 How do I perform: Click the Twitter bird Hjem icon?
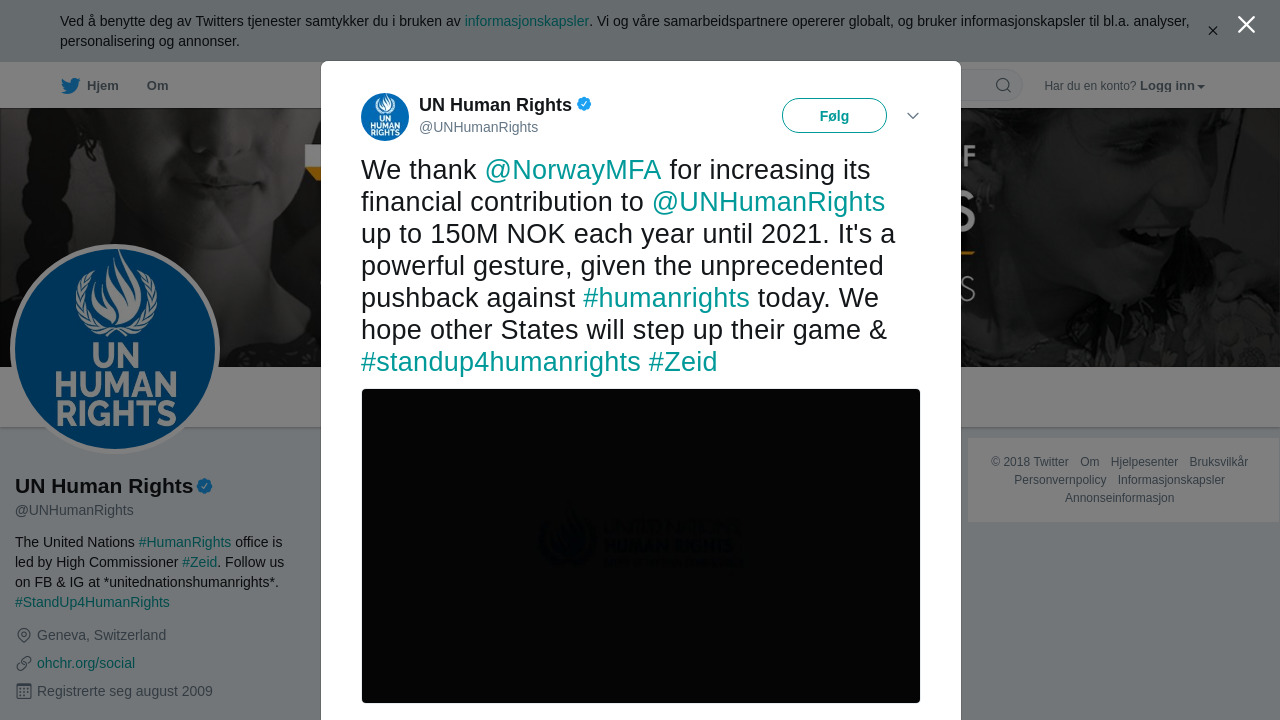pyautogui.click(x=70, y=86)
